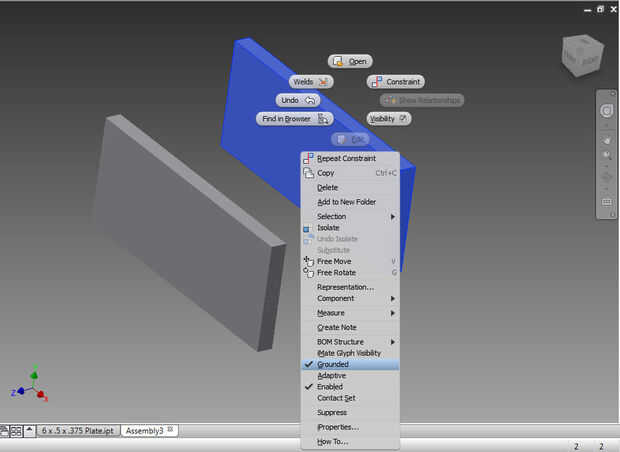
Task: Click How To... help entry
Action: pyautogui.click(x=350, y=442)
